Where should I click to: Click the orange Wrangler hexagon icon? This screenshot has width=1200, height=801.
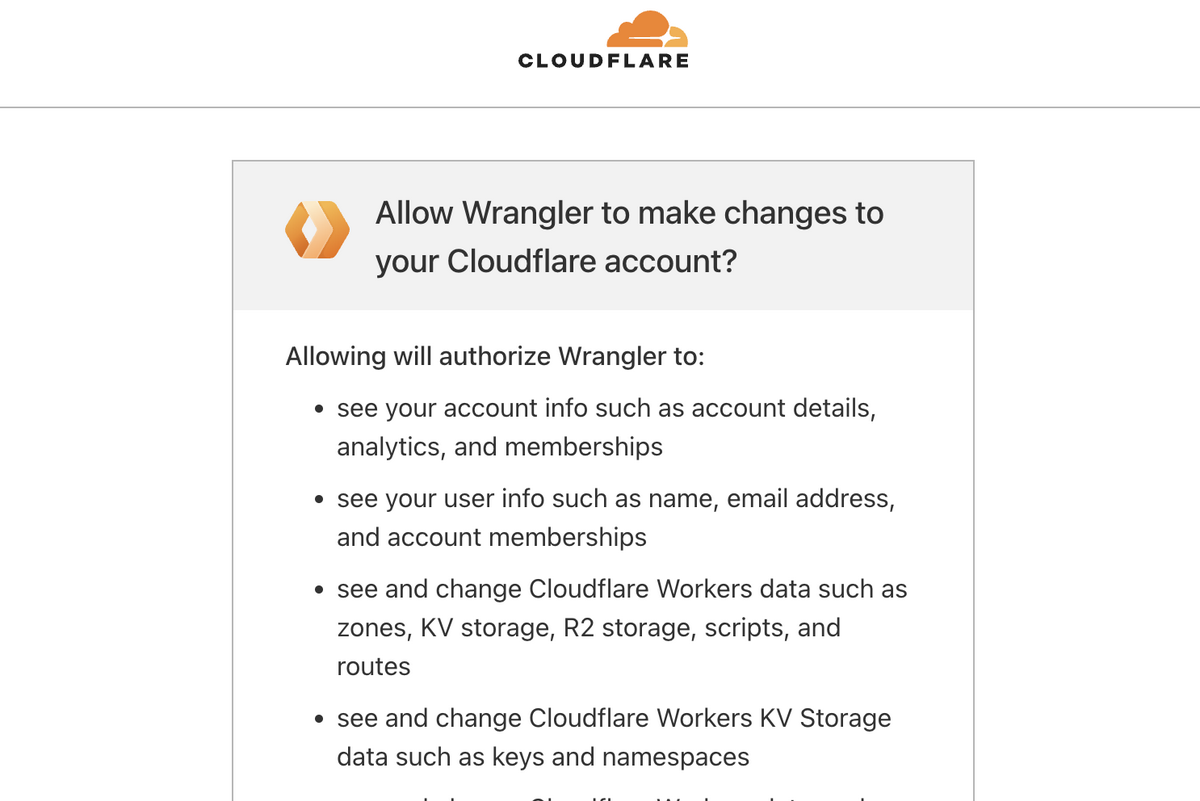(317, 230)
